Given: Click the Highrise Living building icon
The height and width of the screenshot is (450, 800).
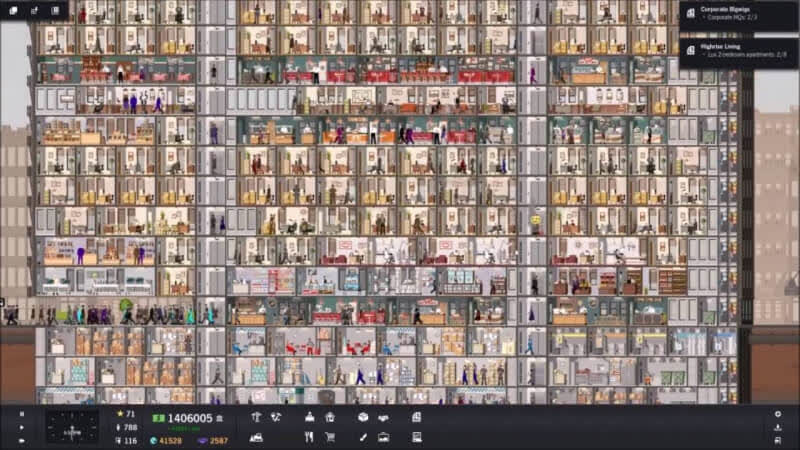Looking at the screenshot, I should pos(691,51).
